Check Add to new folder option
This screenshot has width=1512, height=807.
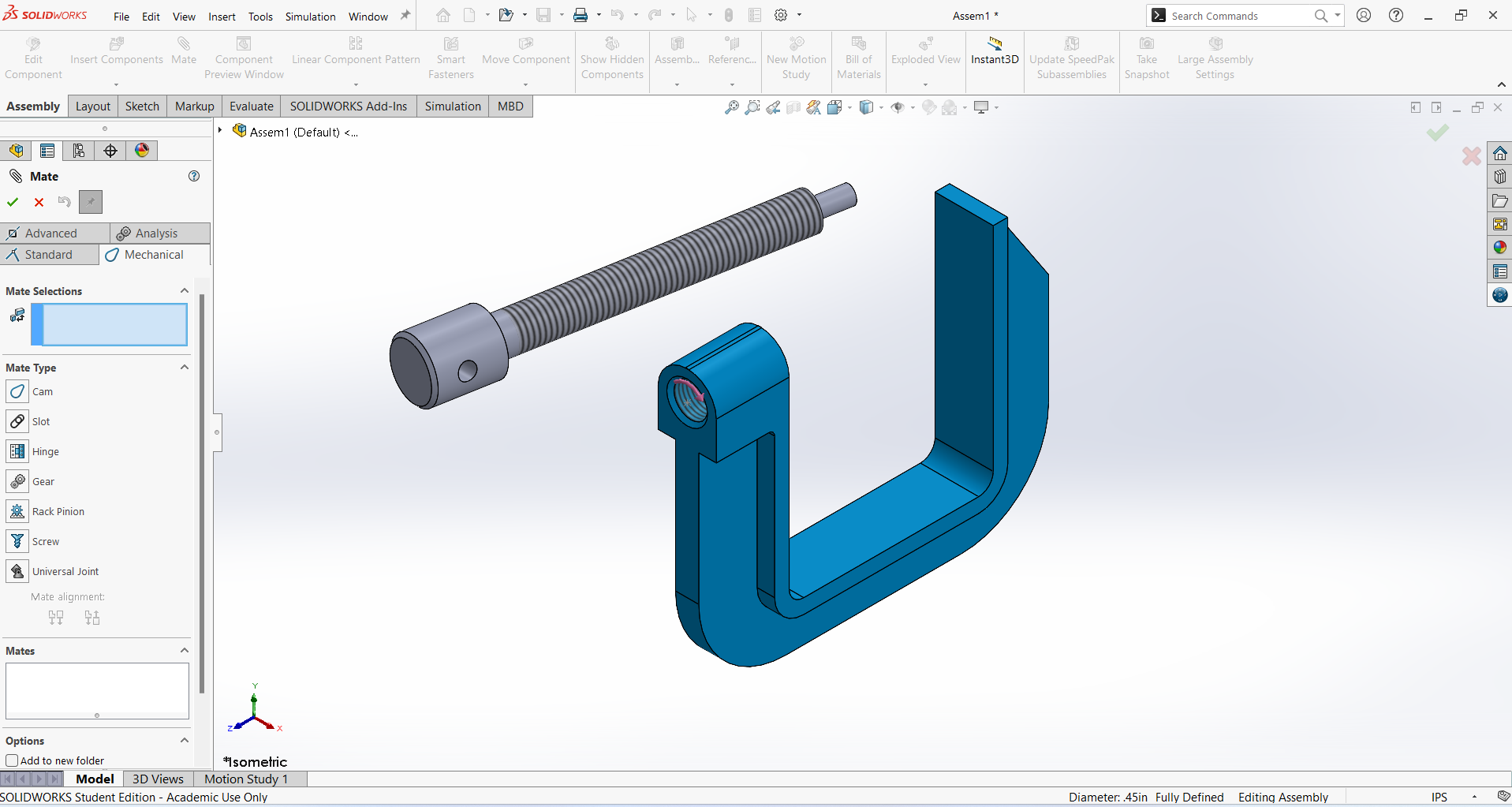click(x=12, y=760)
